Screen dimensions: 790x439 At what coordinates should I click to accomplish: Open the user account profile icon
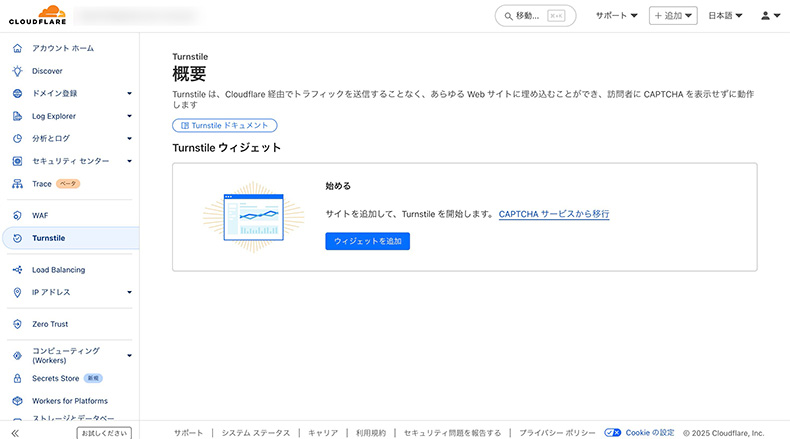point(765,16)
